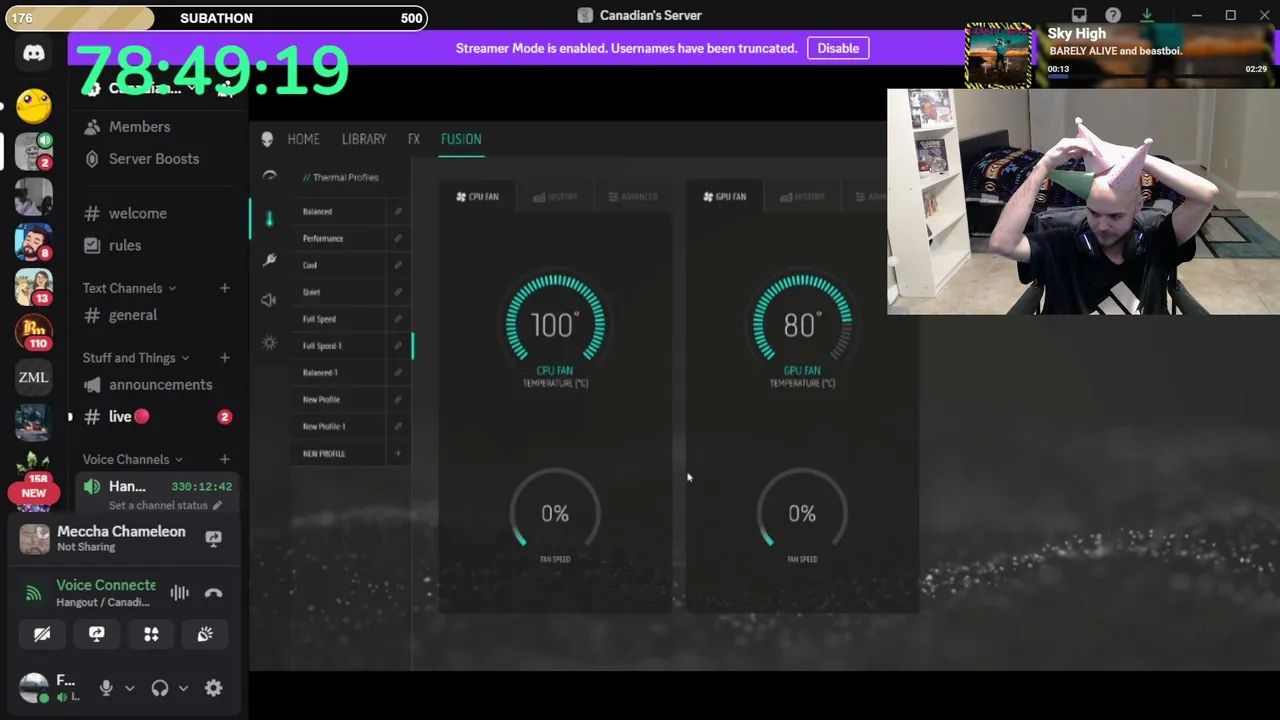Screen dimensions: 1280x720
Task: Collapse the Text Channels category
Action: [129, 288]
